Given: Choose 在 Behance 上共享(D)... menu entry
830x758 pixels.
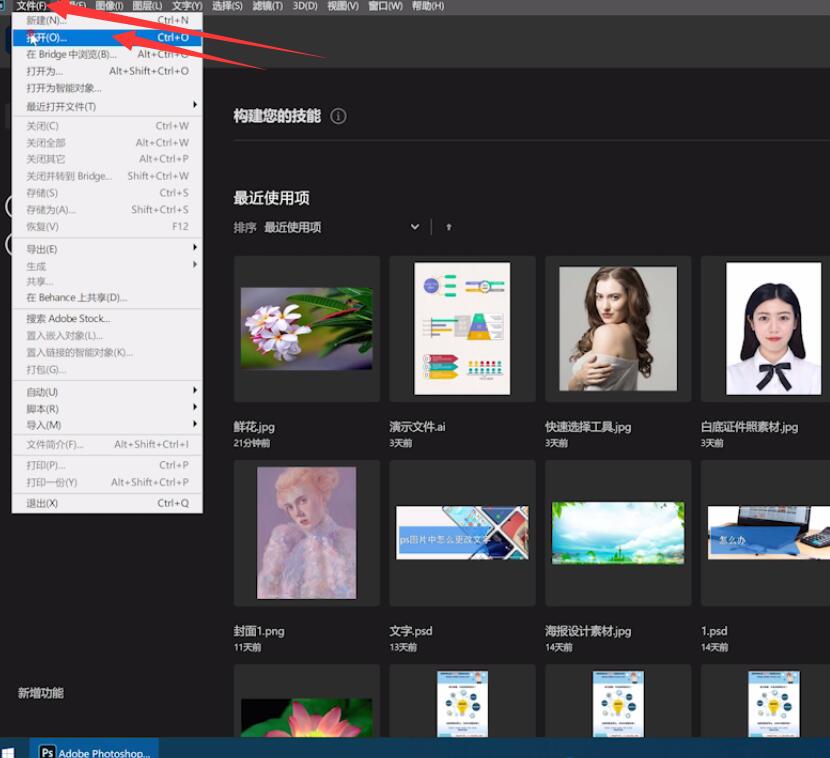Looking at the screenshot, I should (107, 297).
